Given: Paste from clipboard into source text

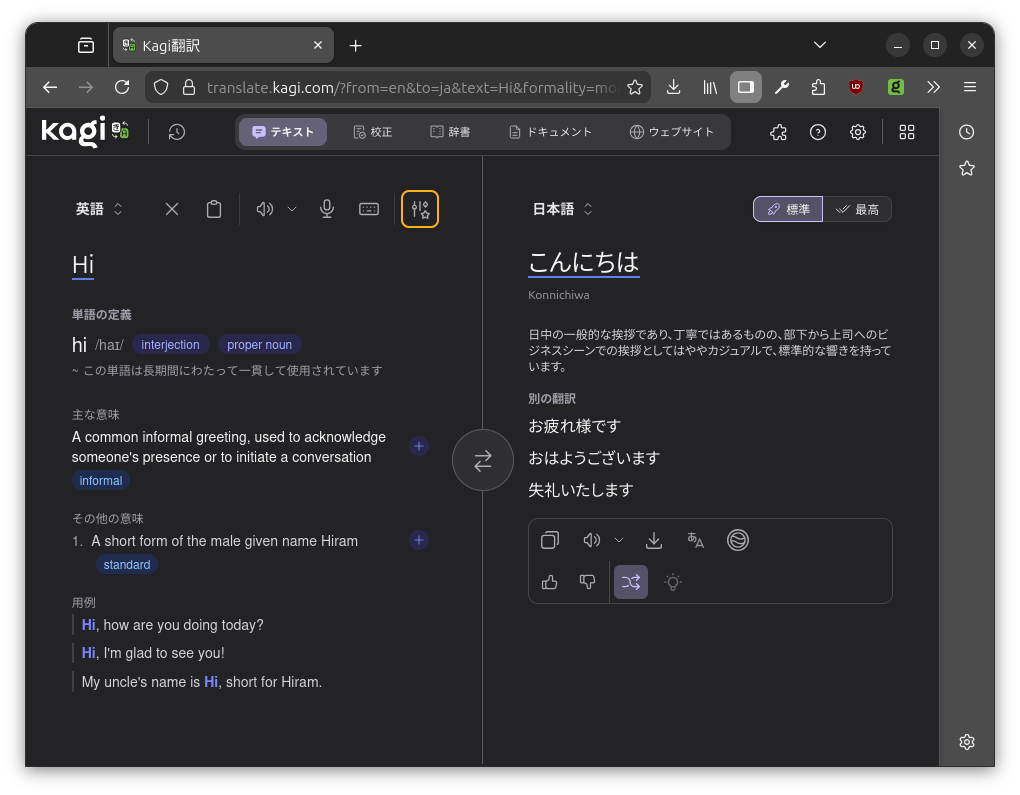Looking at the screenshot, I should (214, 209).
